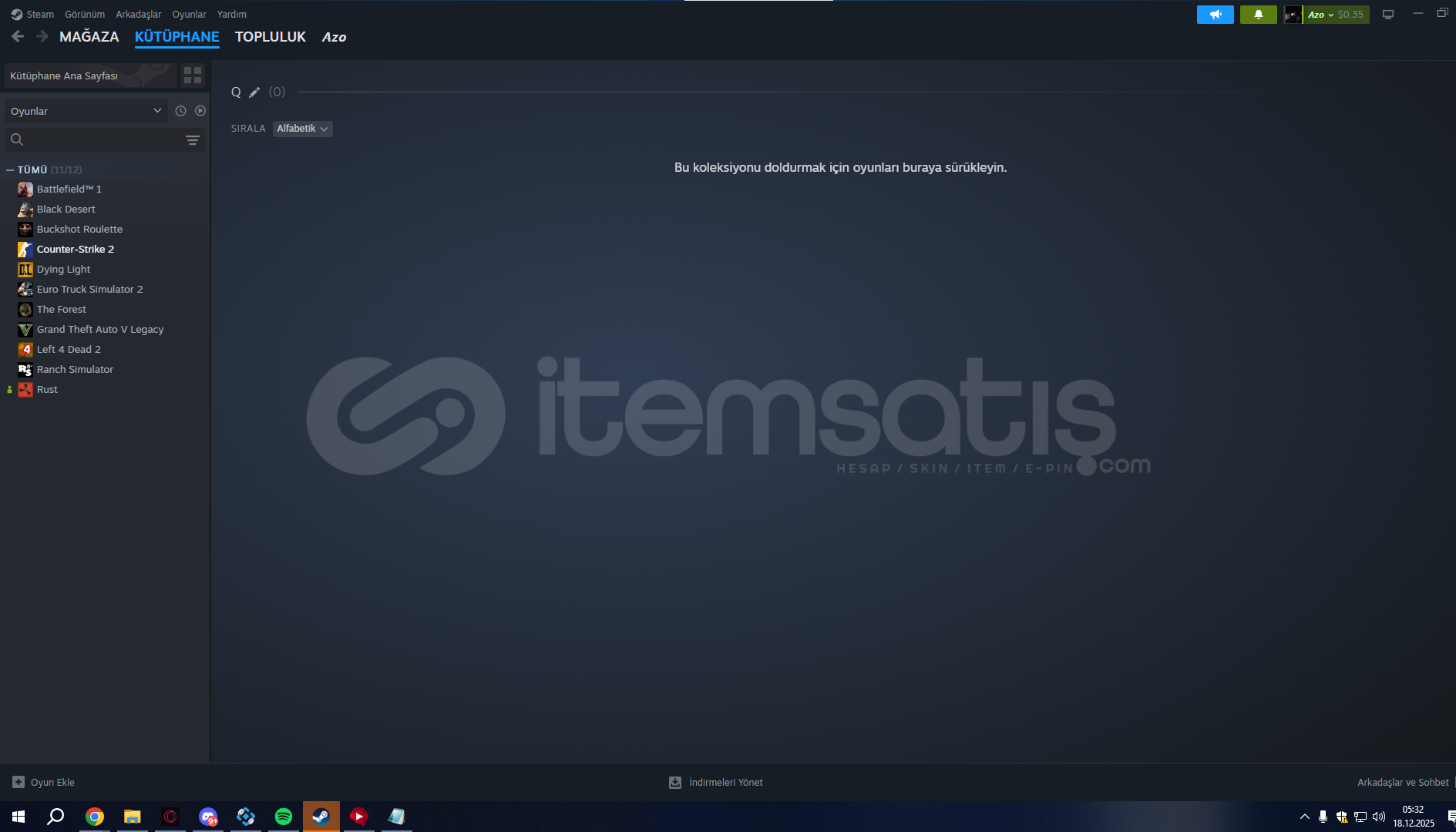Click the collection title Q
The height and width of the screenshot is (832, 1456).
(x=236, y=92)
